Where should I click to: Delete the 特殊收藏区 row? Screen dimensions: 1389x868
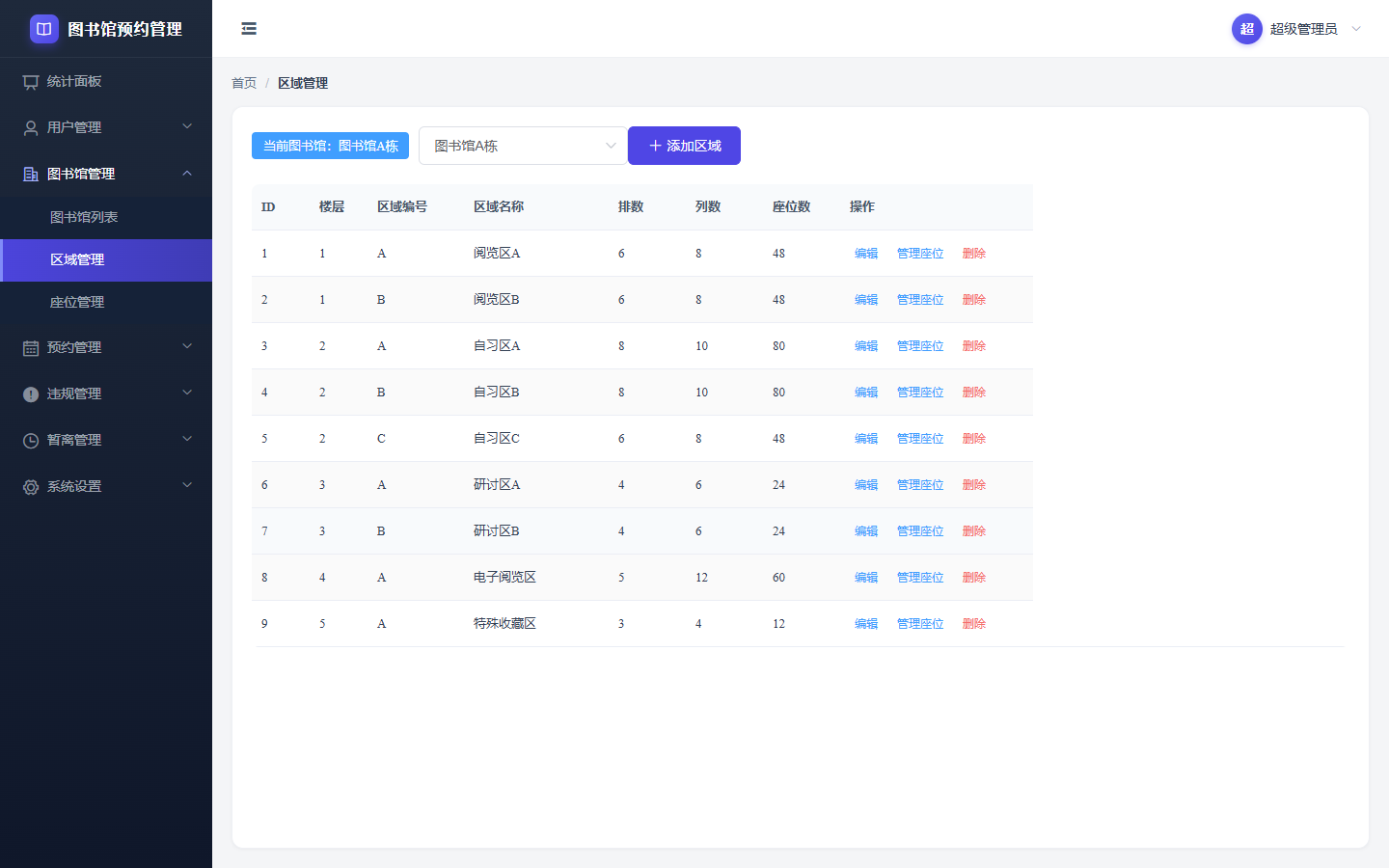pos(974,624)
